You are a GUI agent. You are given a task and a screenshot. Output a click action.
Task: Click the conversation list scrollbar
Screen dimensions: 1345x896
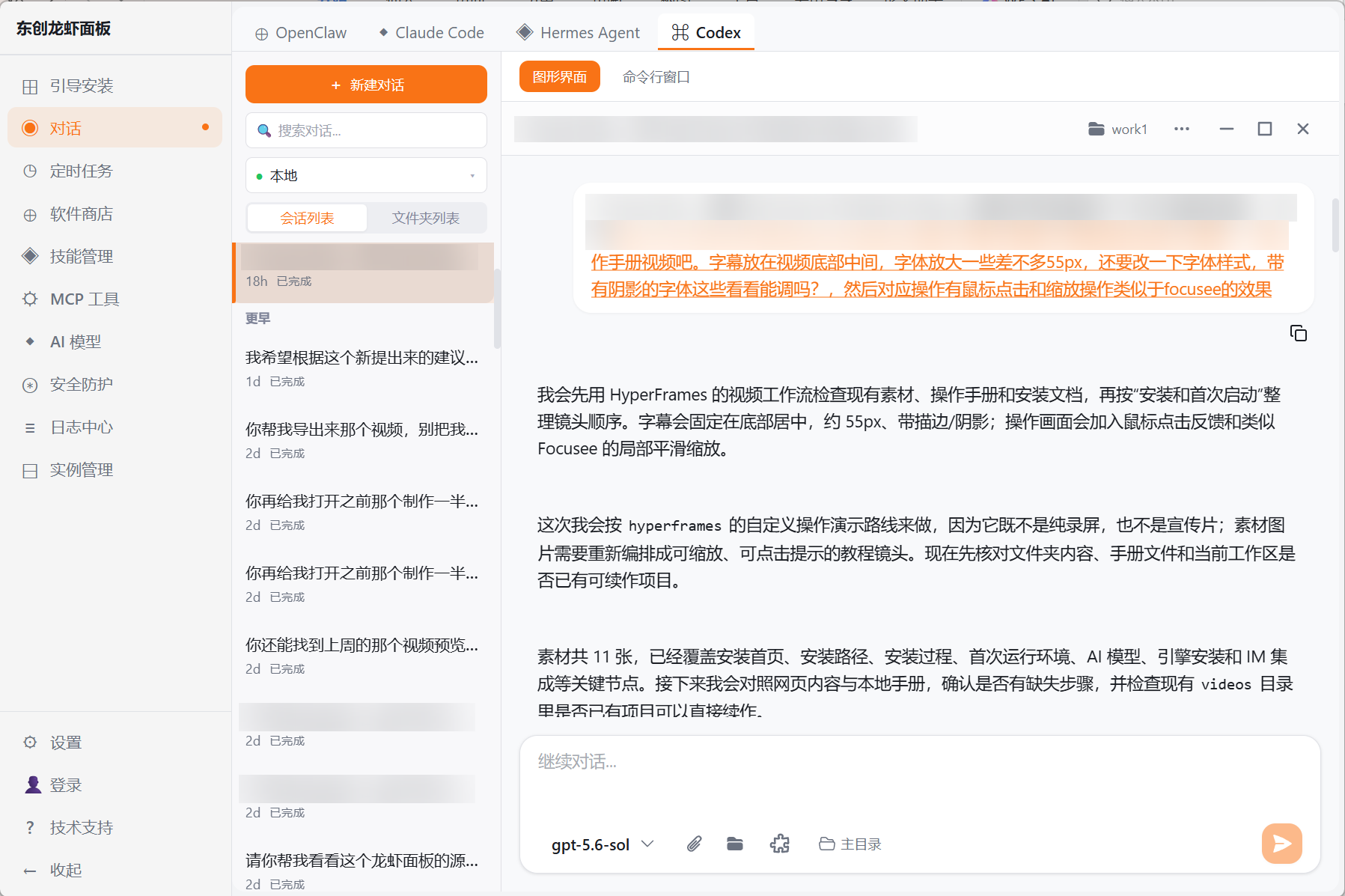pyautogui.click(x=497, y=308)
